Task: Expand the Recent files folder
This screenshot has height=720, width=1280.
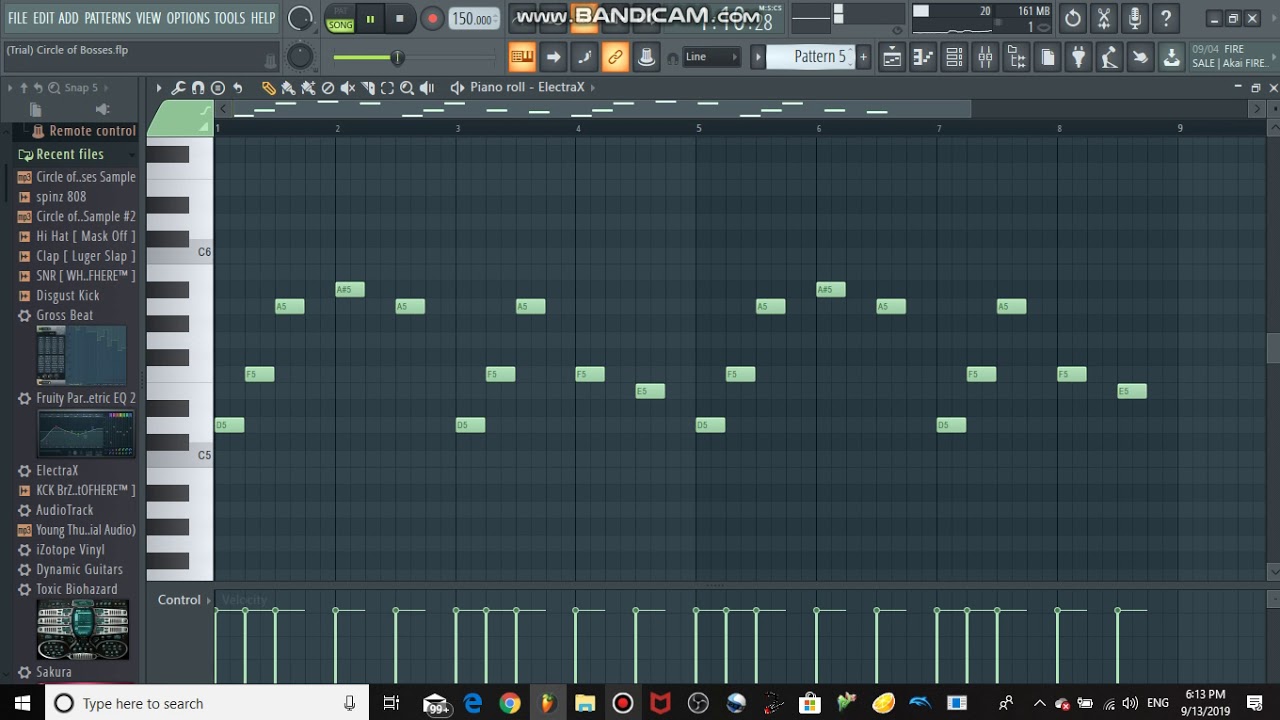Action: [70, 154]
